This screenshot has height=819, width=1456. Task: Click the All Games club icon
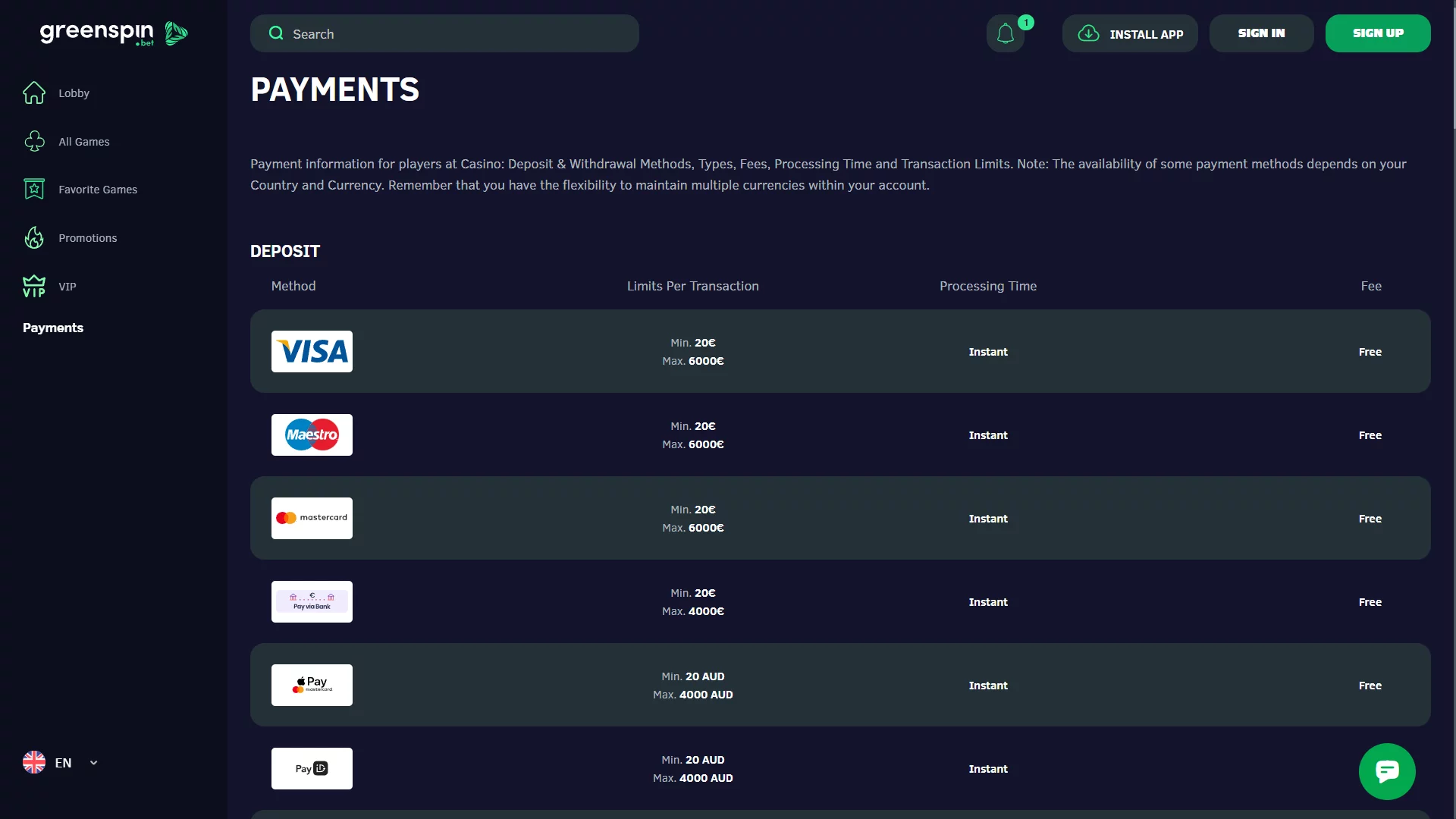point(34,141)
